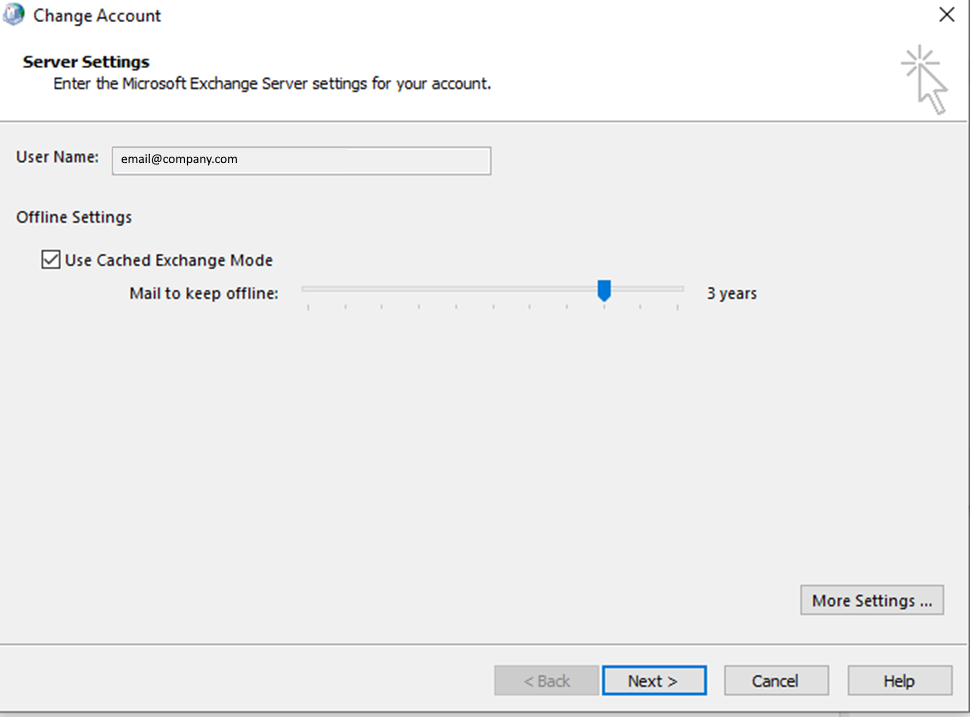The width and height of the screenshot is (970, 717).
Task: Proceed by clicking Next
Action: (x=654, y=680)
